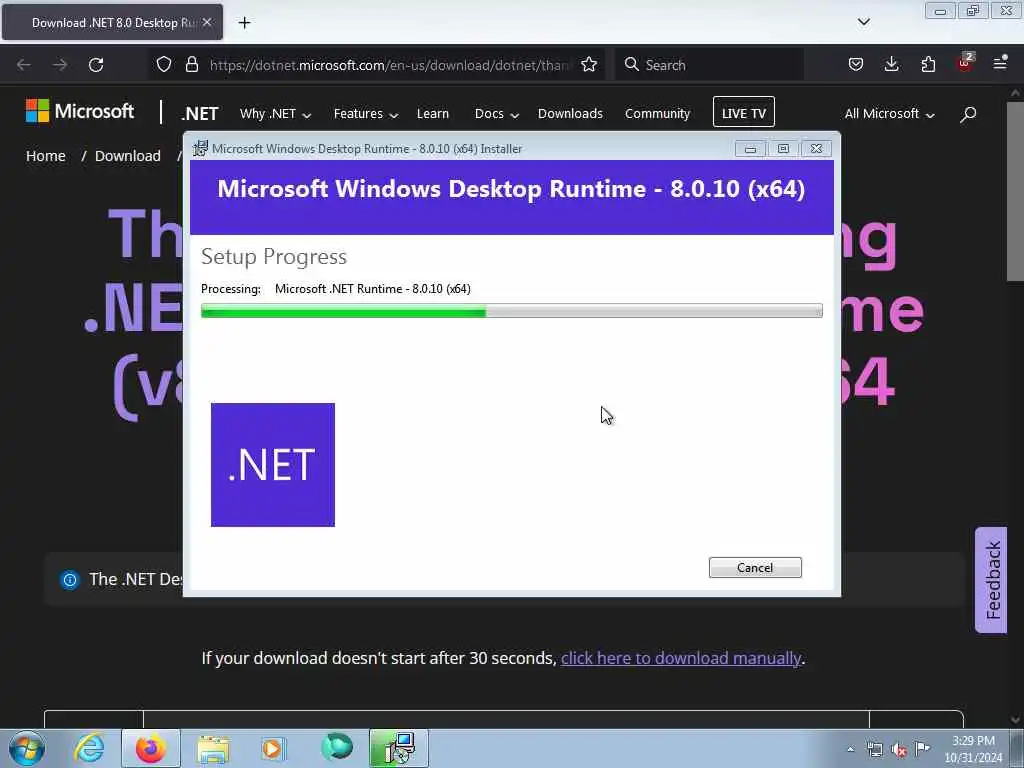Click the LIVE TV button
Screen dimensions: 1024x768
pyautogui.click(x=744, y=112)
